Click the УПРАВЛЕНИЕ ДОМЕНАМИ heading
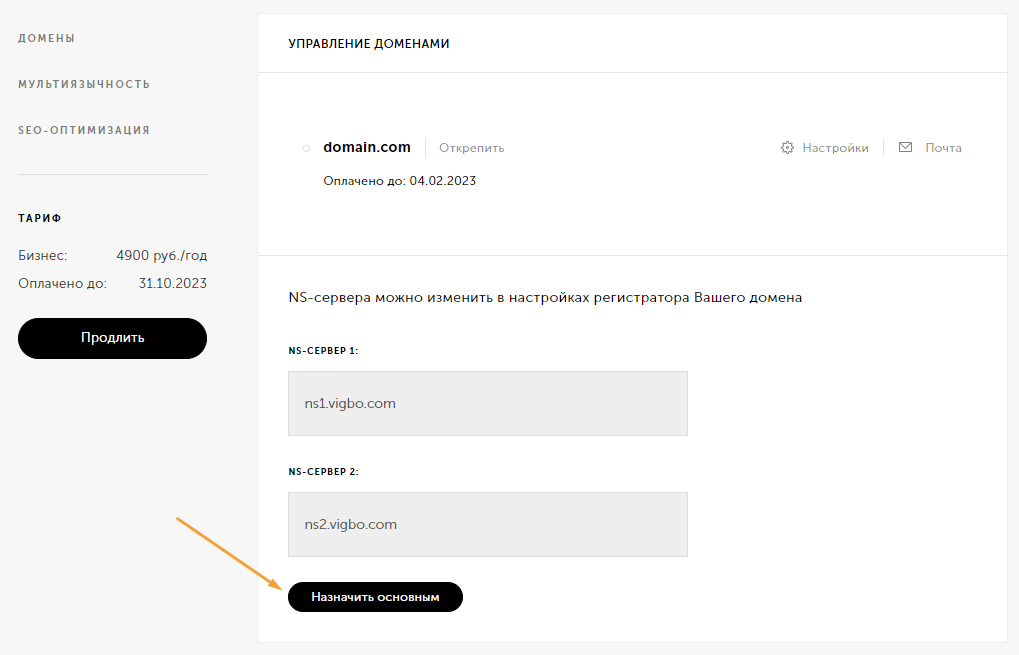The image size is (1019, 655). [x=369, y=44]
